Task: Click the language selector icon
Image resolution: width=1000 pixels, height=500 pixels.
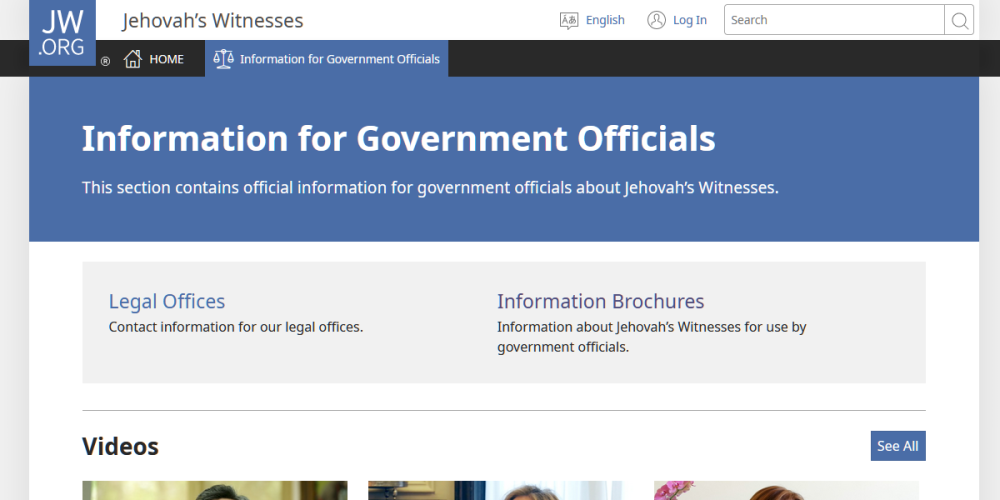Action: tap(569, 20)
